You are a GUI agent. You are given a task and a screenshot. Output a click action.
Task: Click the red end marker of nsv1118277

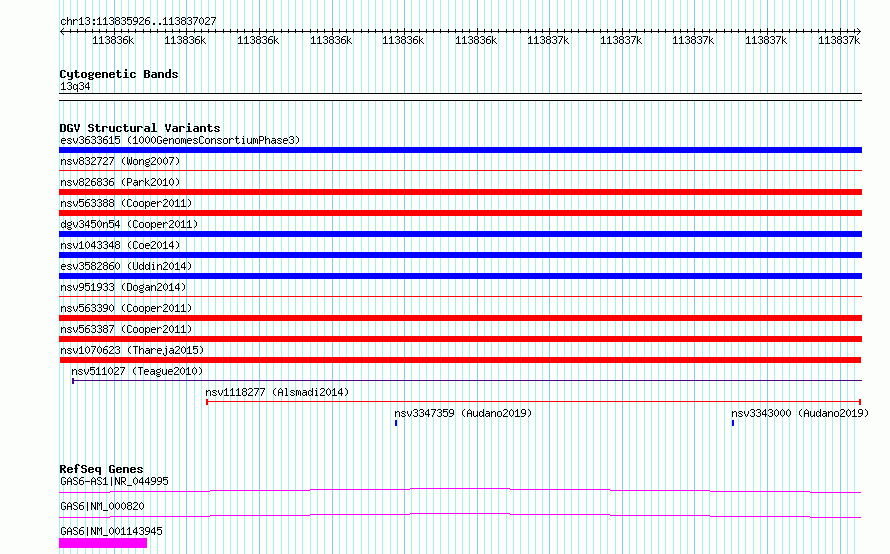click(x=860, y=402)
